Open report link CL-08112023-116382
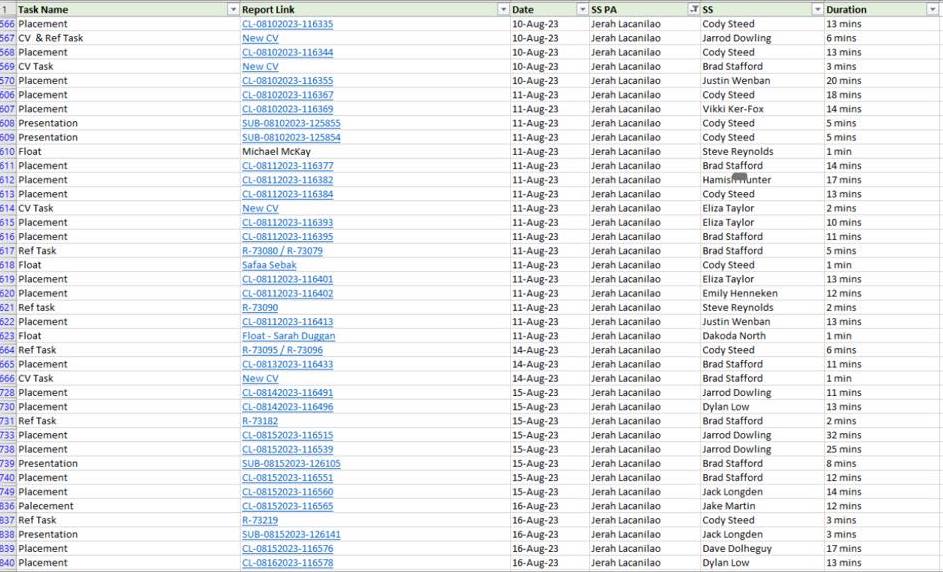 (x=287, y=180)
